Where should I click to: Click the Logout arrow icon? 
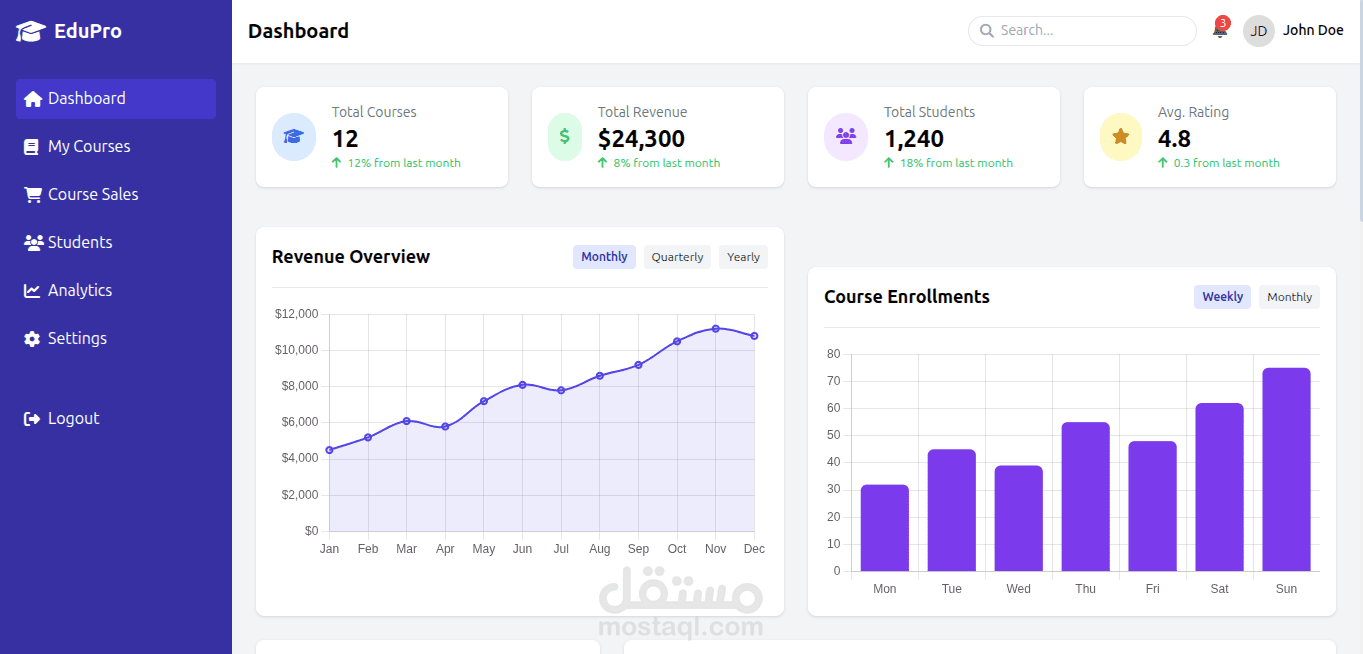32,419
